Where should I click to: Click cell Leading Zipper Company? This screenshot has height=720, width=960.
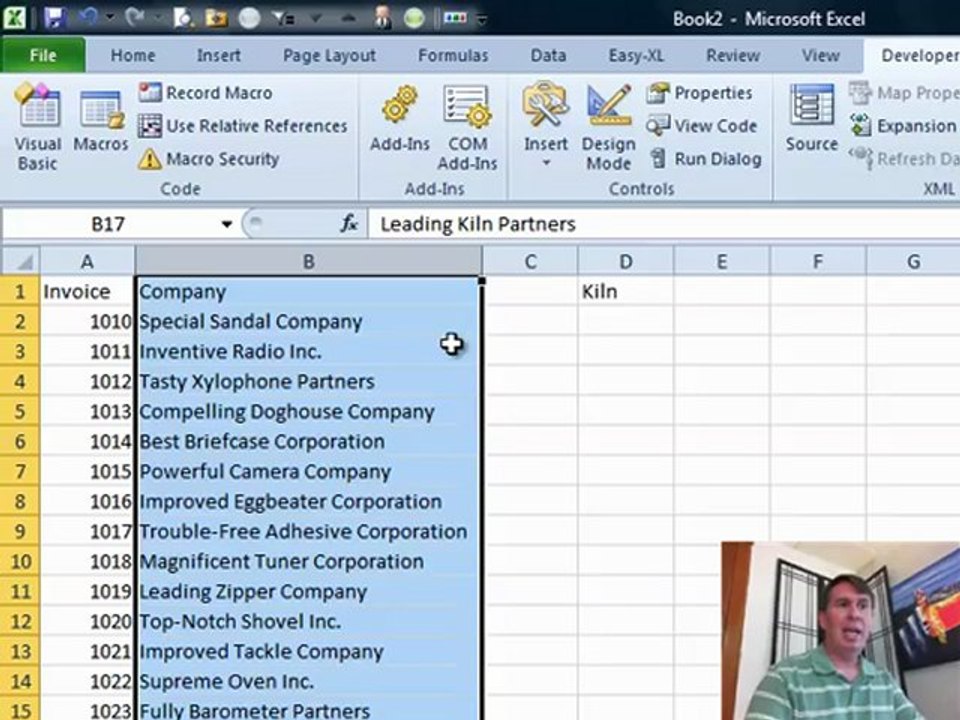point(309,591)
